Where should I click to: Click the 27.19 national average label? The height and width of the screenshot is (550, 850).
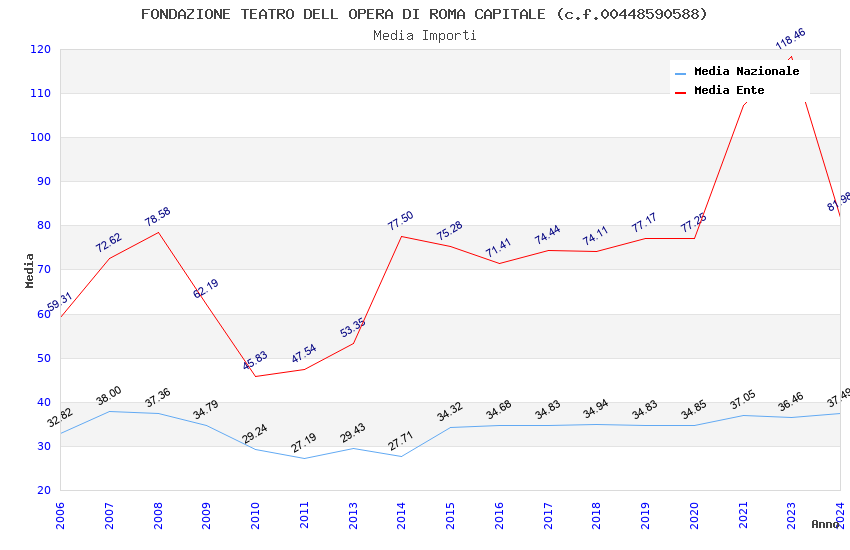pyautogui.click(x=304, y=443)
